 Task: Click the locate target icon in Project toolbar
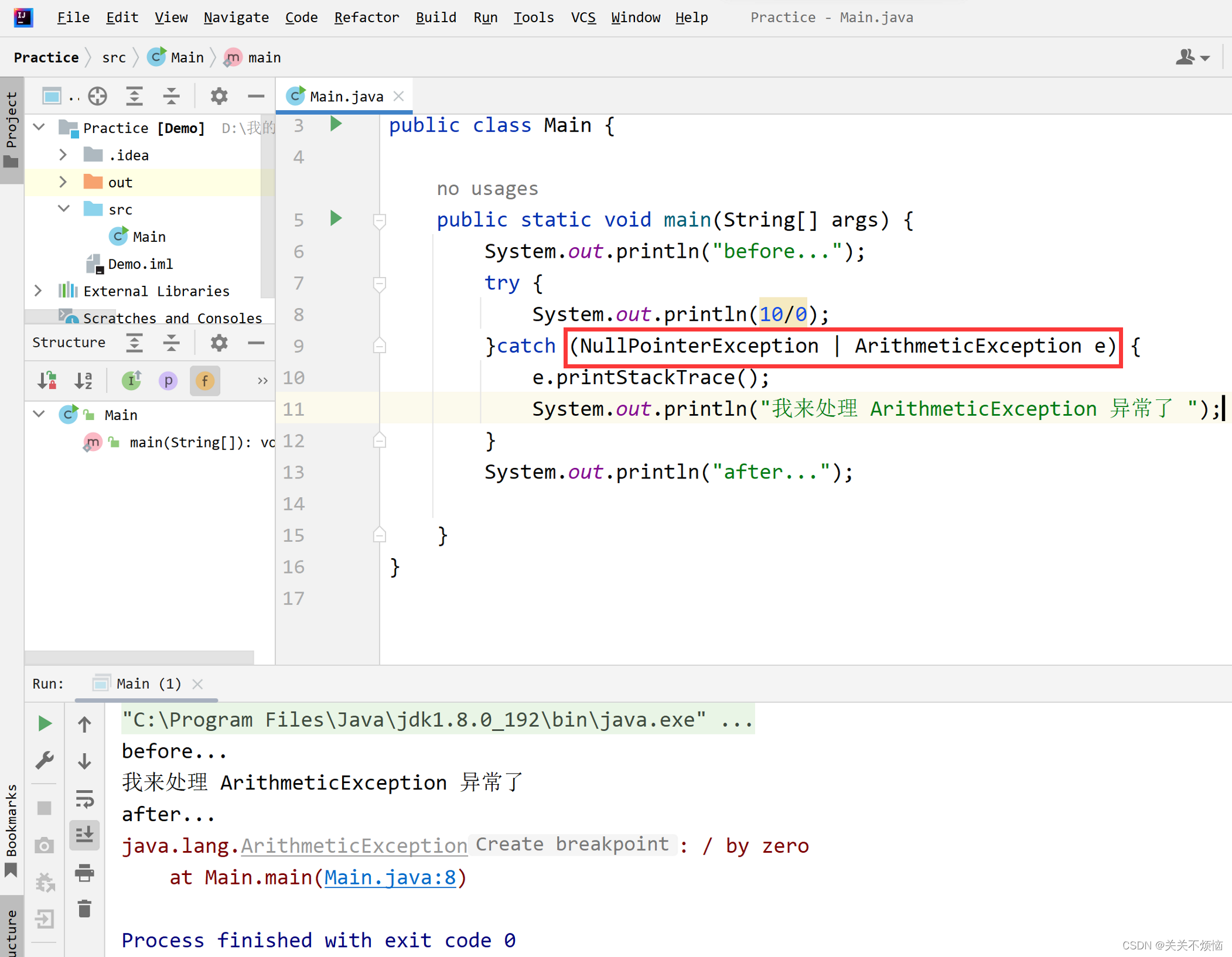coord(98,96)
